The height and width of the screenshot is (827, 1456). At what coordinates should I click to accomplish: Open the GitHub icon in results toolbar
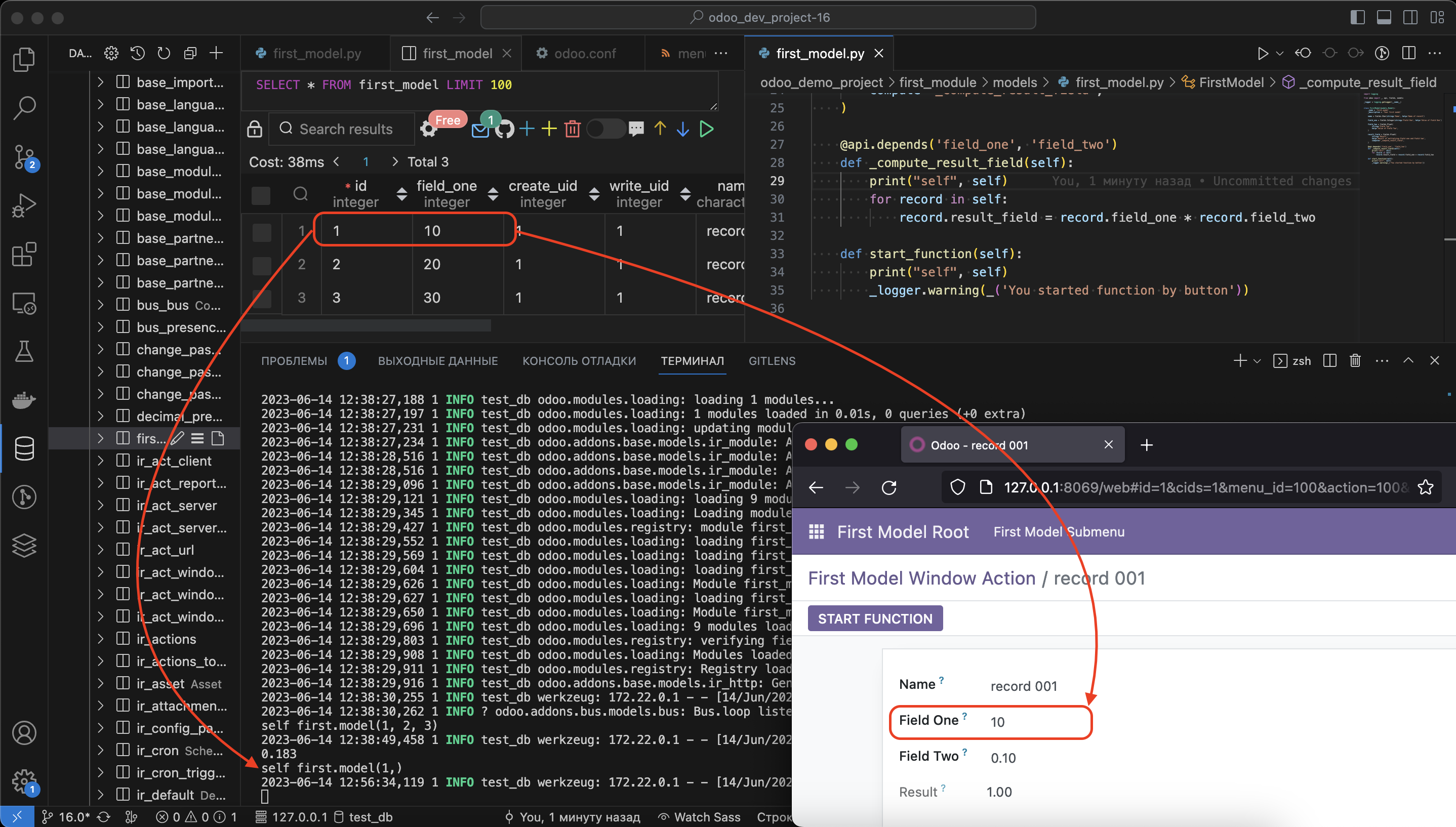(x=504, y=129)
